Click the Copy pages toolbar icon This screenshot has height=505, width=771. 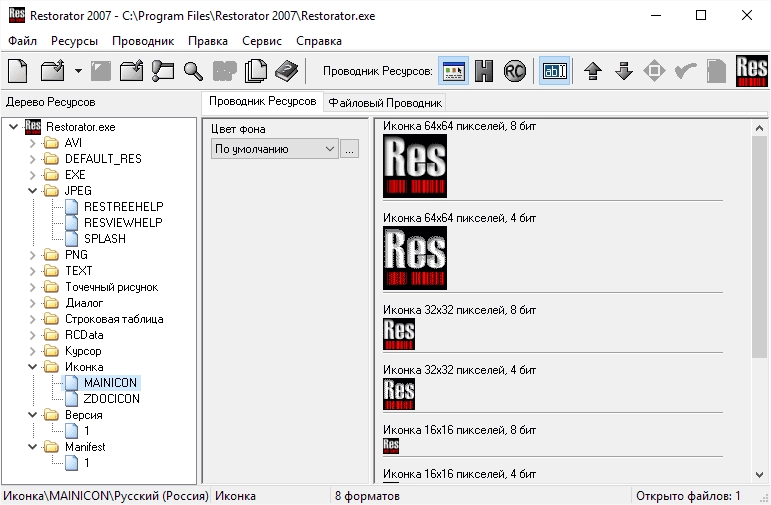256,71
